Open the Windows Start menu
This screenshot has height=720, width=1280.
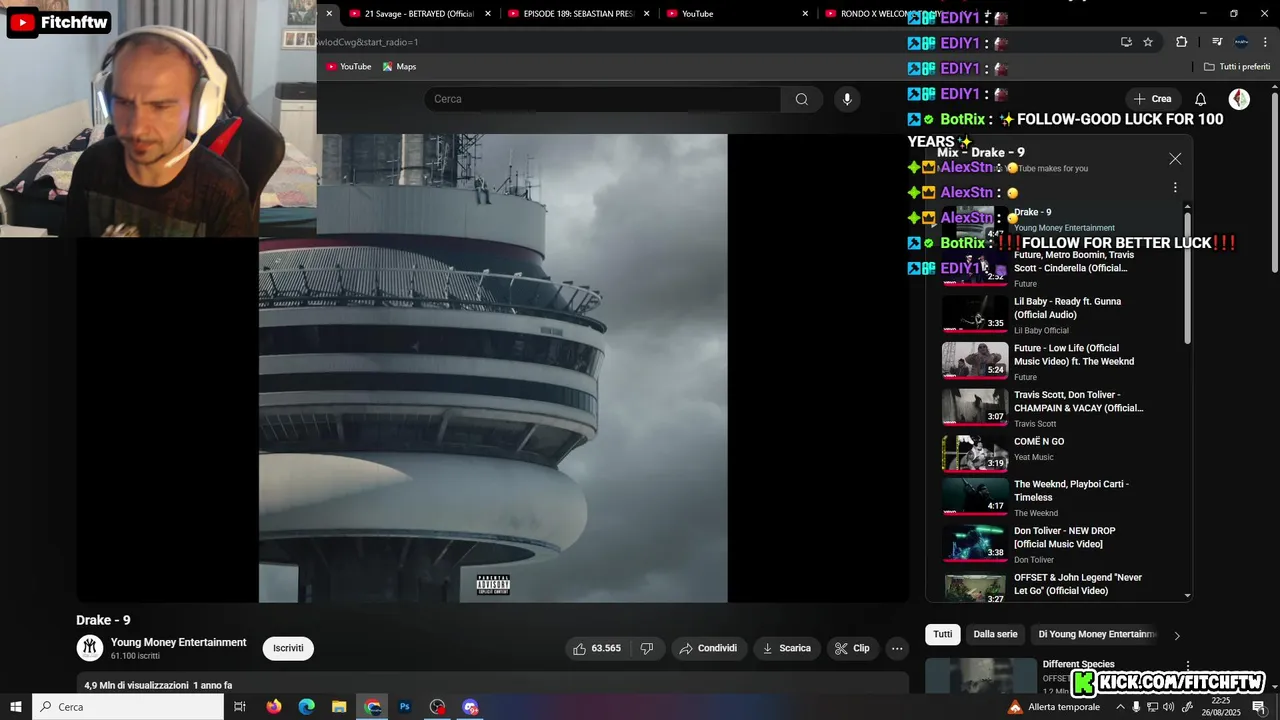pyautogui.click(x=15, y=707)
